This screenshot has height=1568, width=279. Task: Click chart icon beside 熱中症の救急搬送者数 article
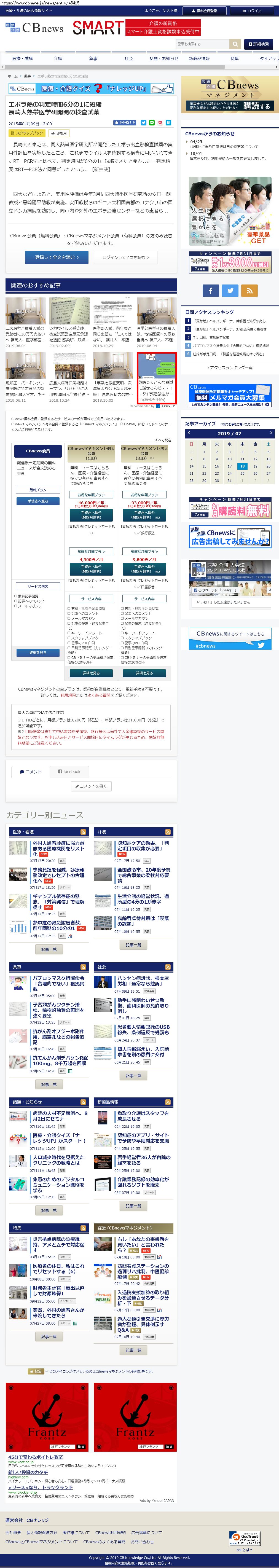70,936
